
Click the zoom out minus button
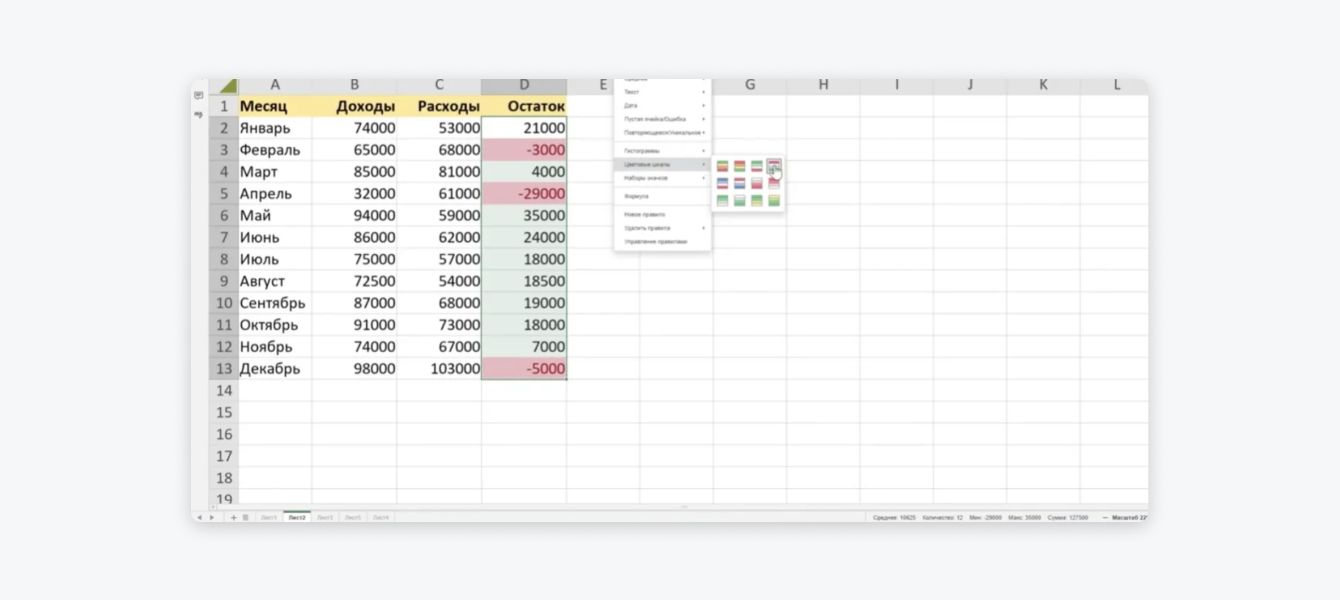pos(1104,518)
